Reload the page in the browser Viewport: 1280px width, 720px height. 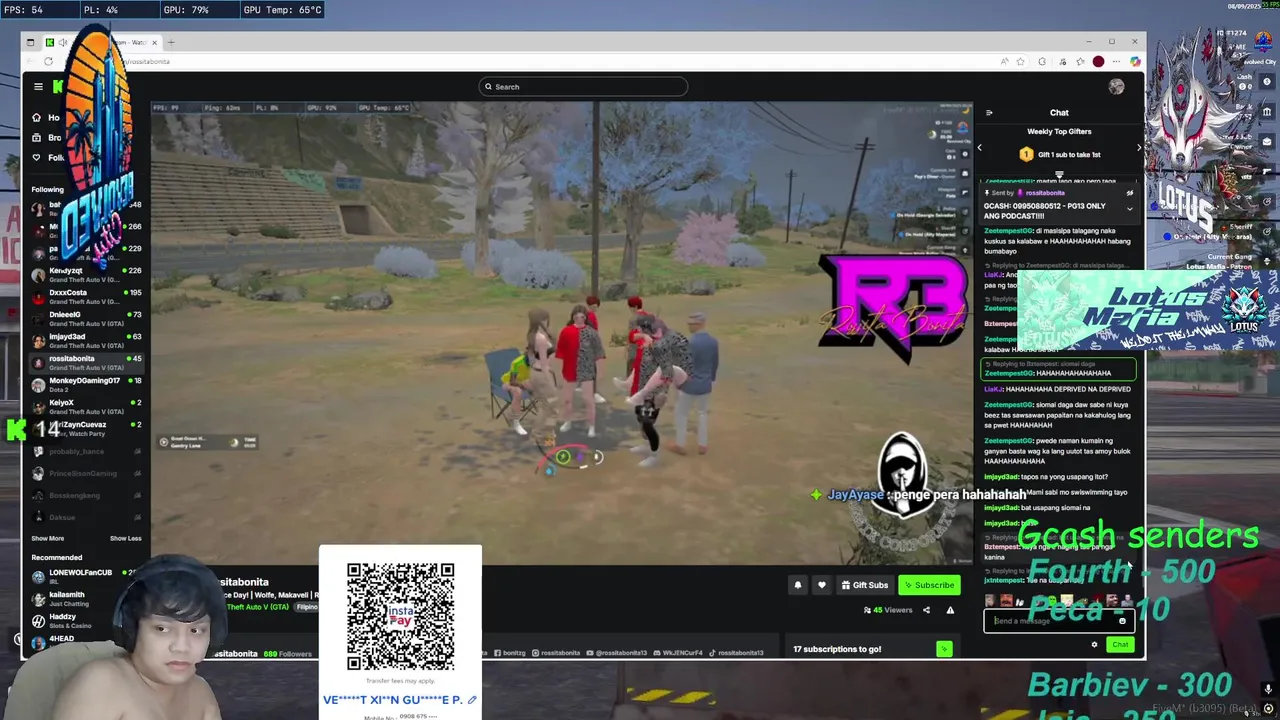click(48, 61)
